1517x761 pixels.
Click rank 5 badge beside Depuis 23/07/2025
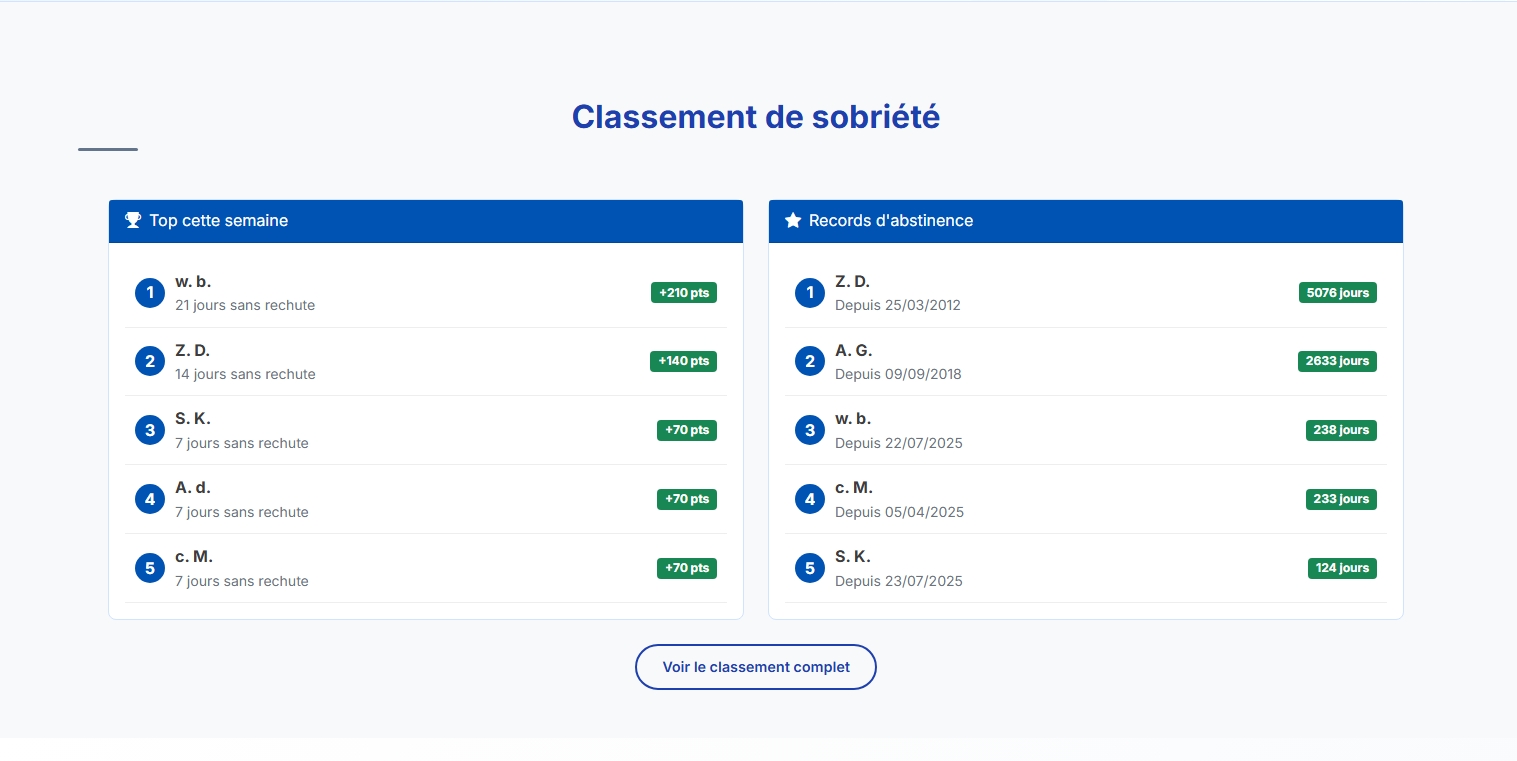(x=810, y=568)
